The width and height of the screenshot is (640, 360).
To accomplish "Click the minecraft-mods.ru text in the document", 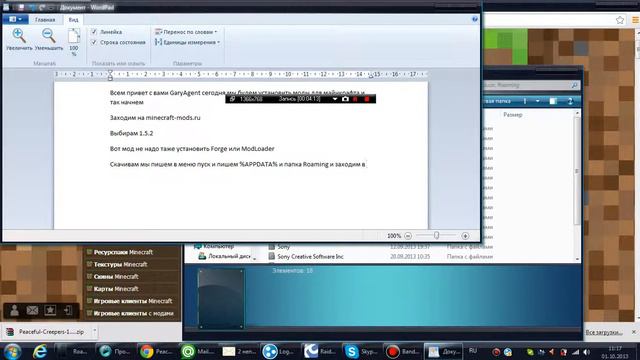I will tap(173, 118).
